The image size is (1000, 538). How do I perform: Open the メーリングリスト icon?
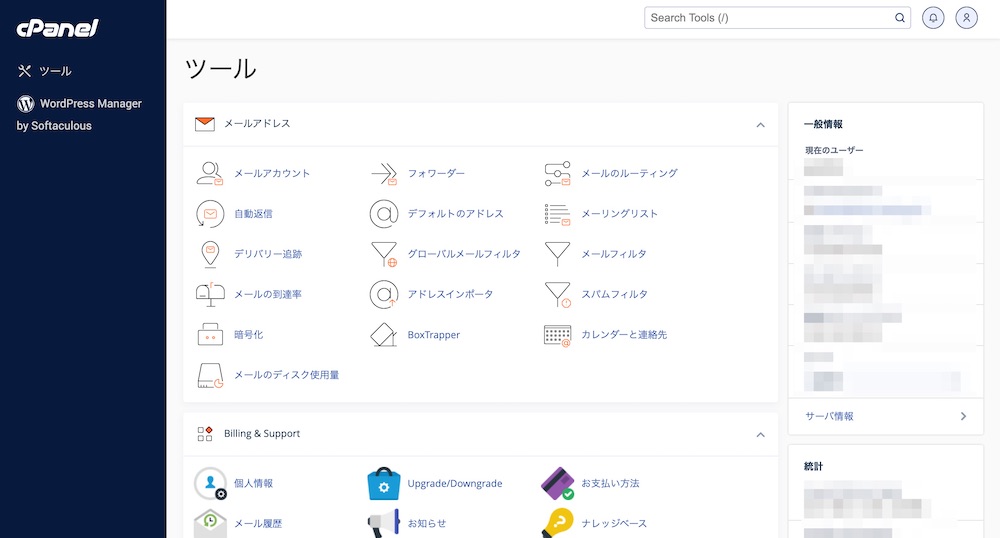pyautogui.click(x=557, y=214)
